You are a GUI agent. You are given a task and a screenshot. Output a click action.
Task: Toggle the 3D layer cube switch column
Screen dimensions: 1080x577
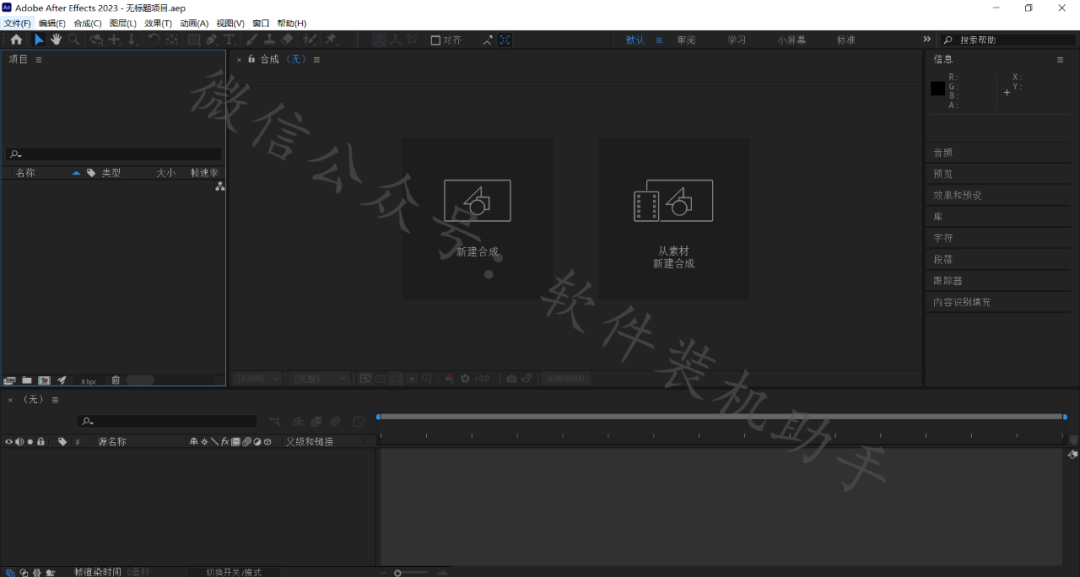pos(268,442)
